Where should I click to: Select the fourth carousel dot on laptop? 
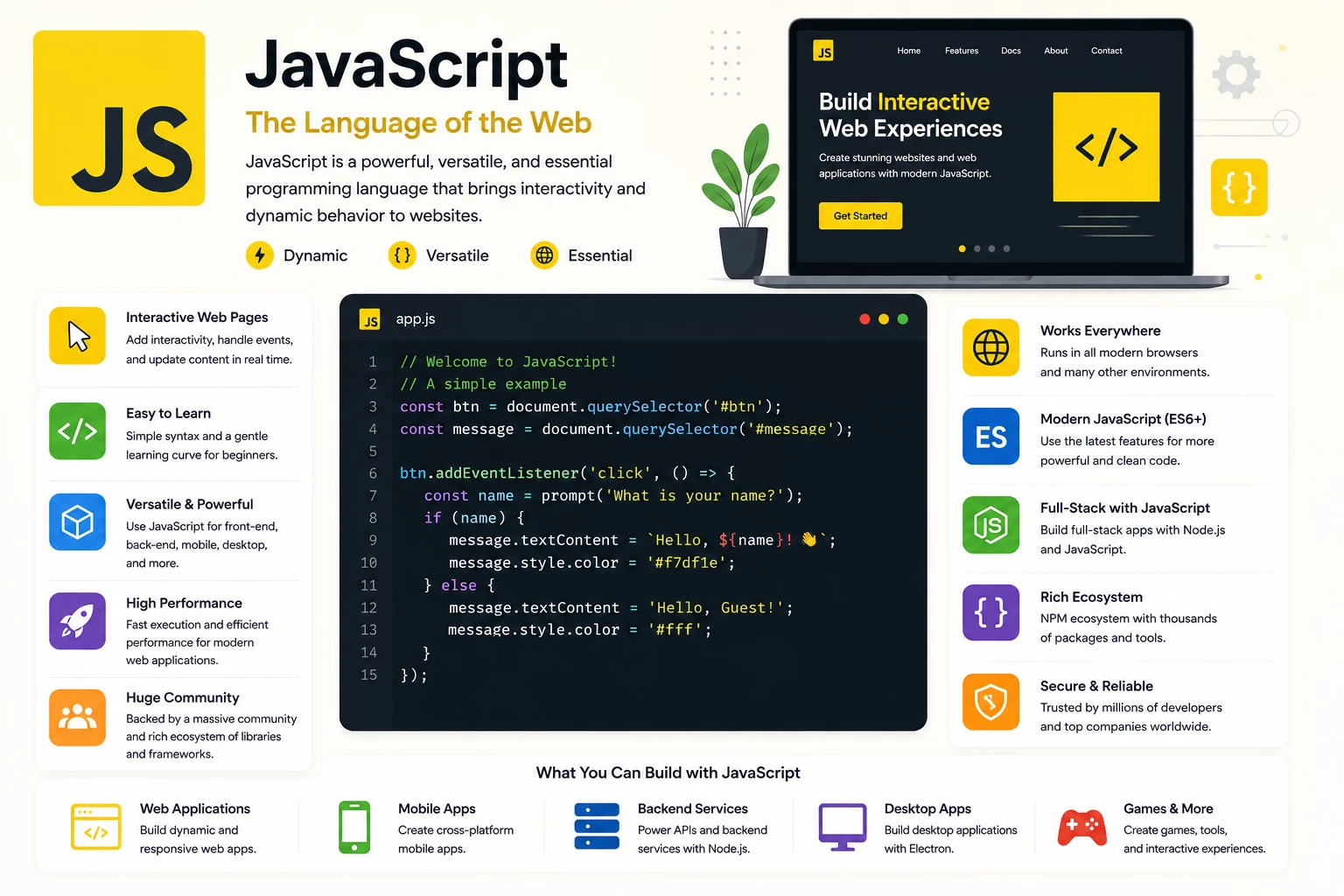tap(1006, 248)
